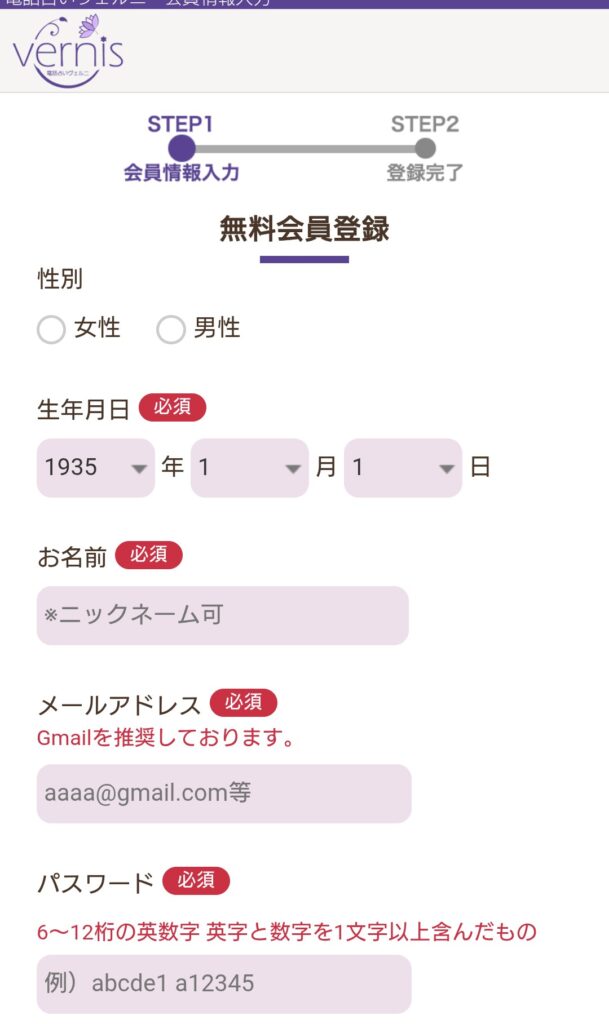Click the 必須 badge beside 生年月日

pos(172,408)
